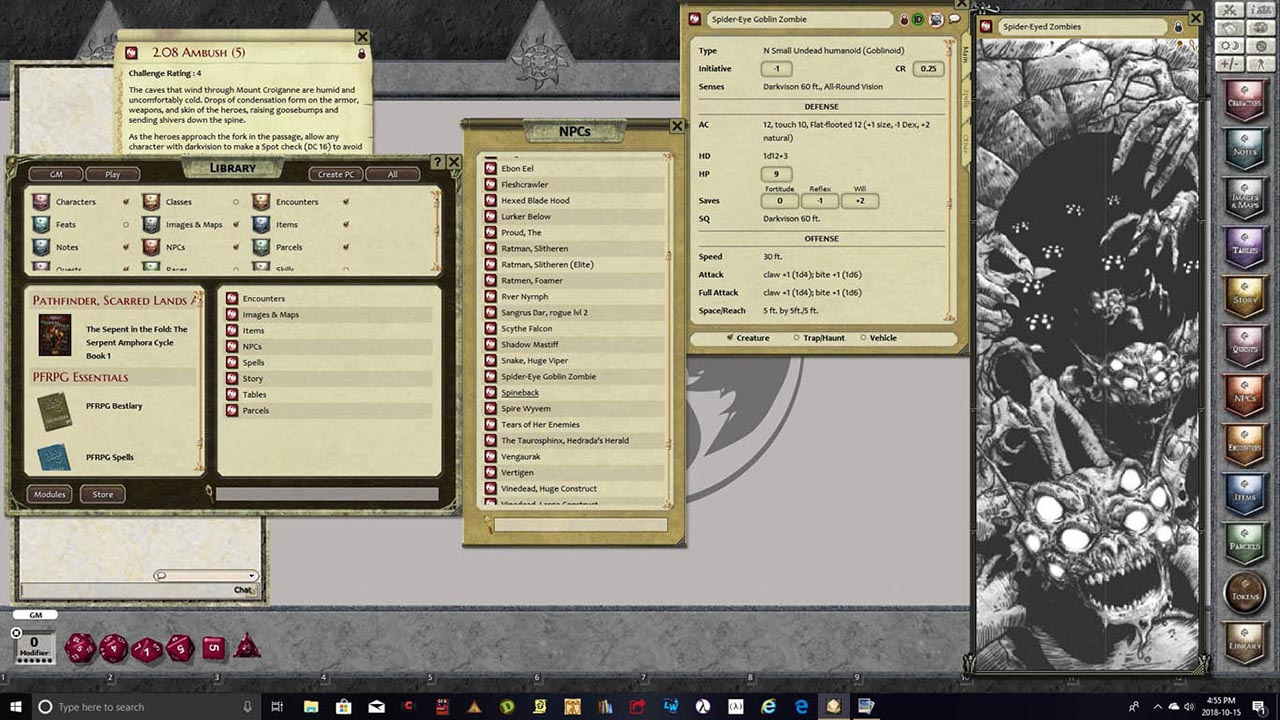Open the chat mode dropdown arrow

(251, 576)
